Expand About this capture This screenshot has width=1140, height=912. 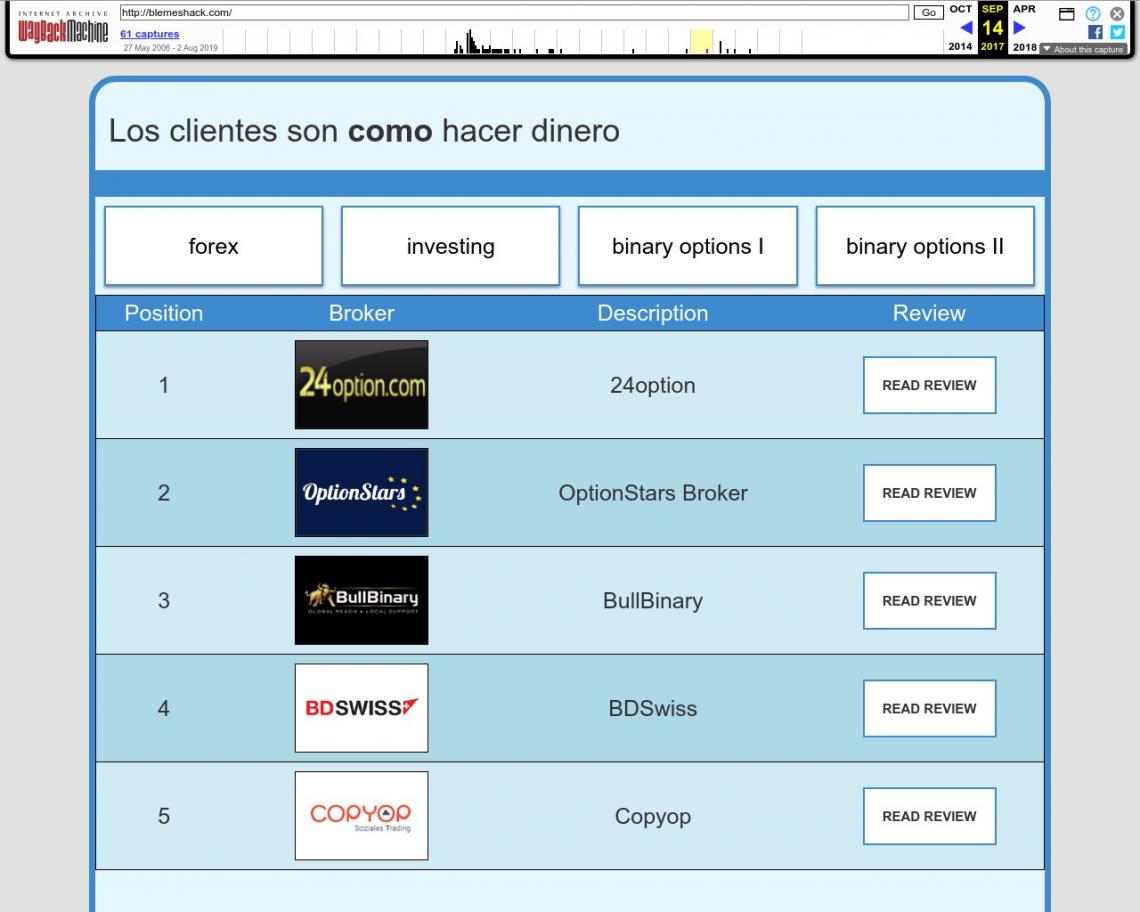click(x=1083, y=49)
